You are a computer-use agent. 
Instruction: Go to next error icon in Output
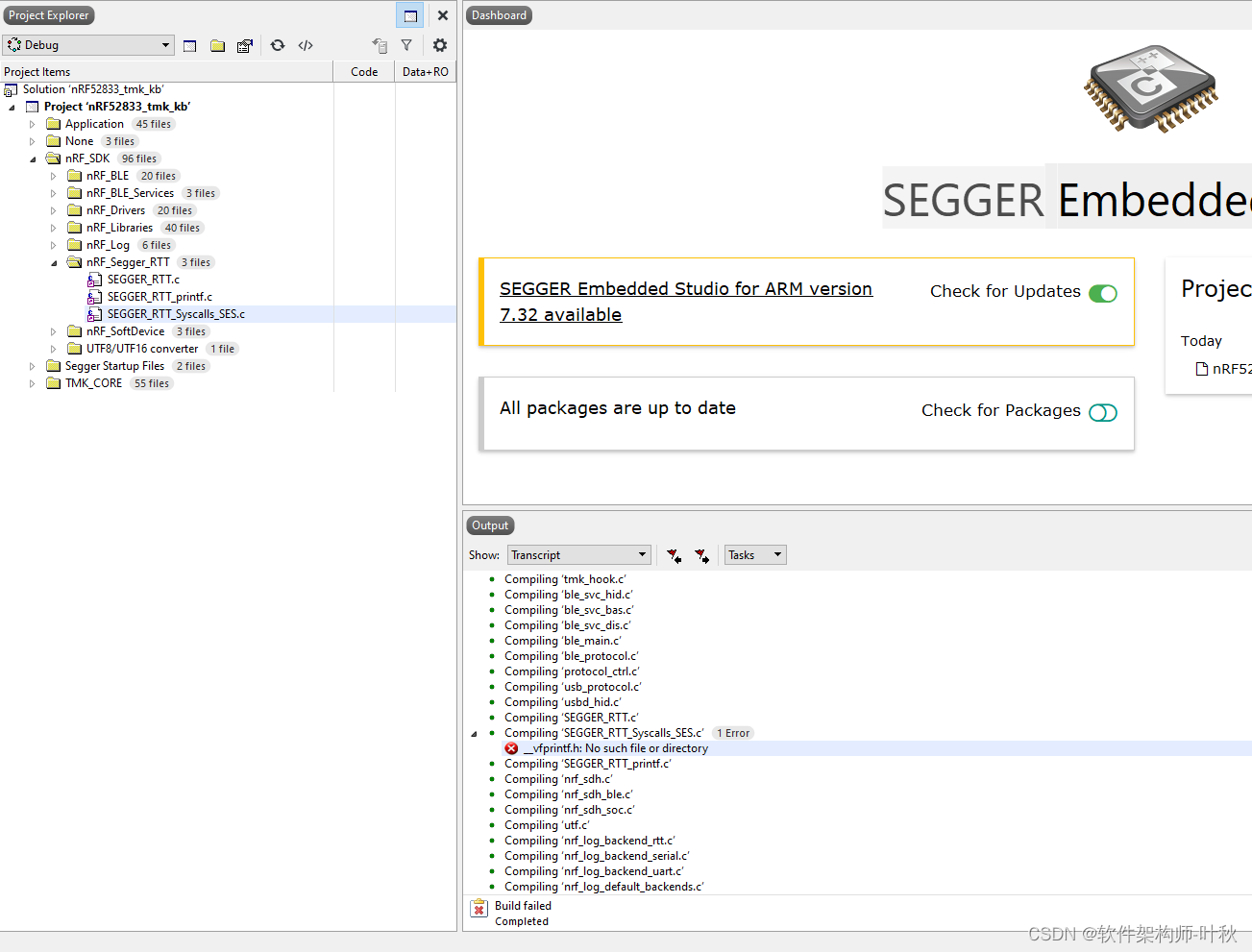pyautogui.click(x=702, y=555)
